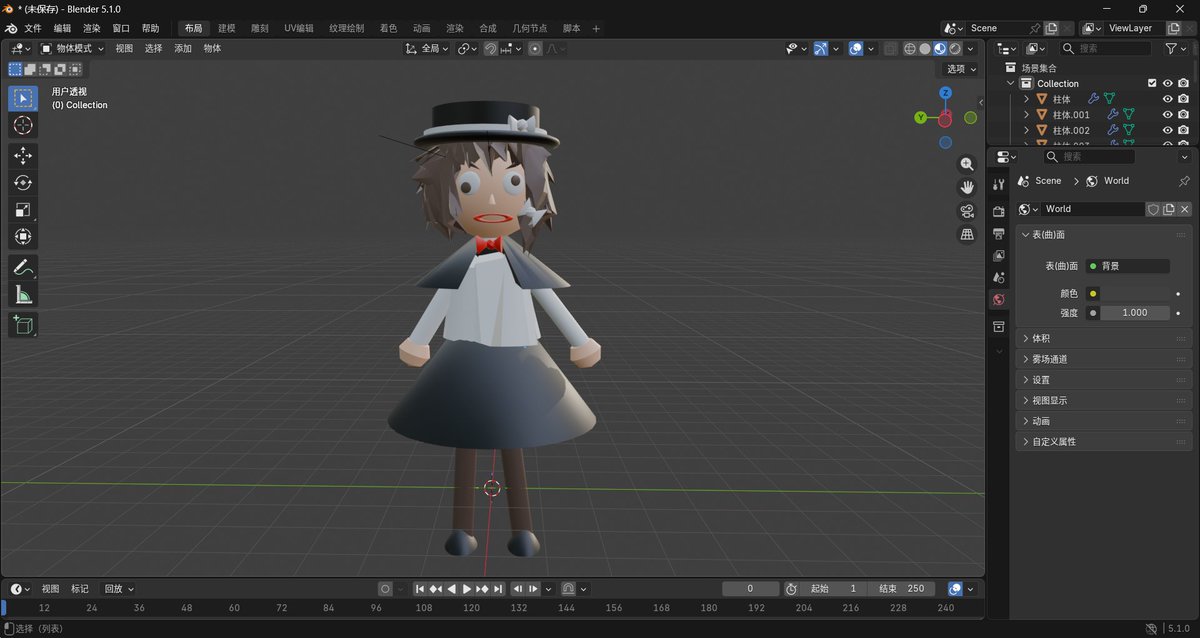This screenshot has width=1200, height=638.
Task: Click the play animation button
Action: click(467, 589)
